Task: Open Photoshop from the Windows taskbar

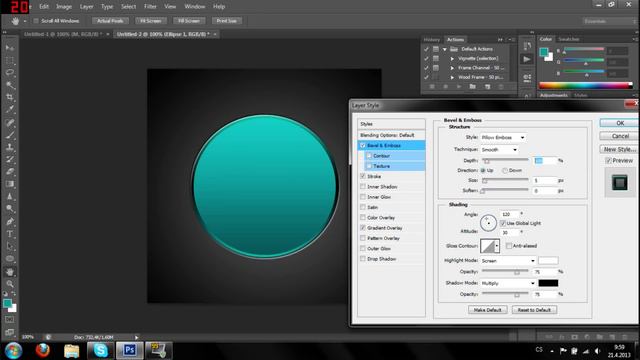Action: (x=130, y=350)
